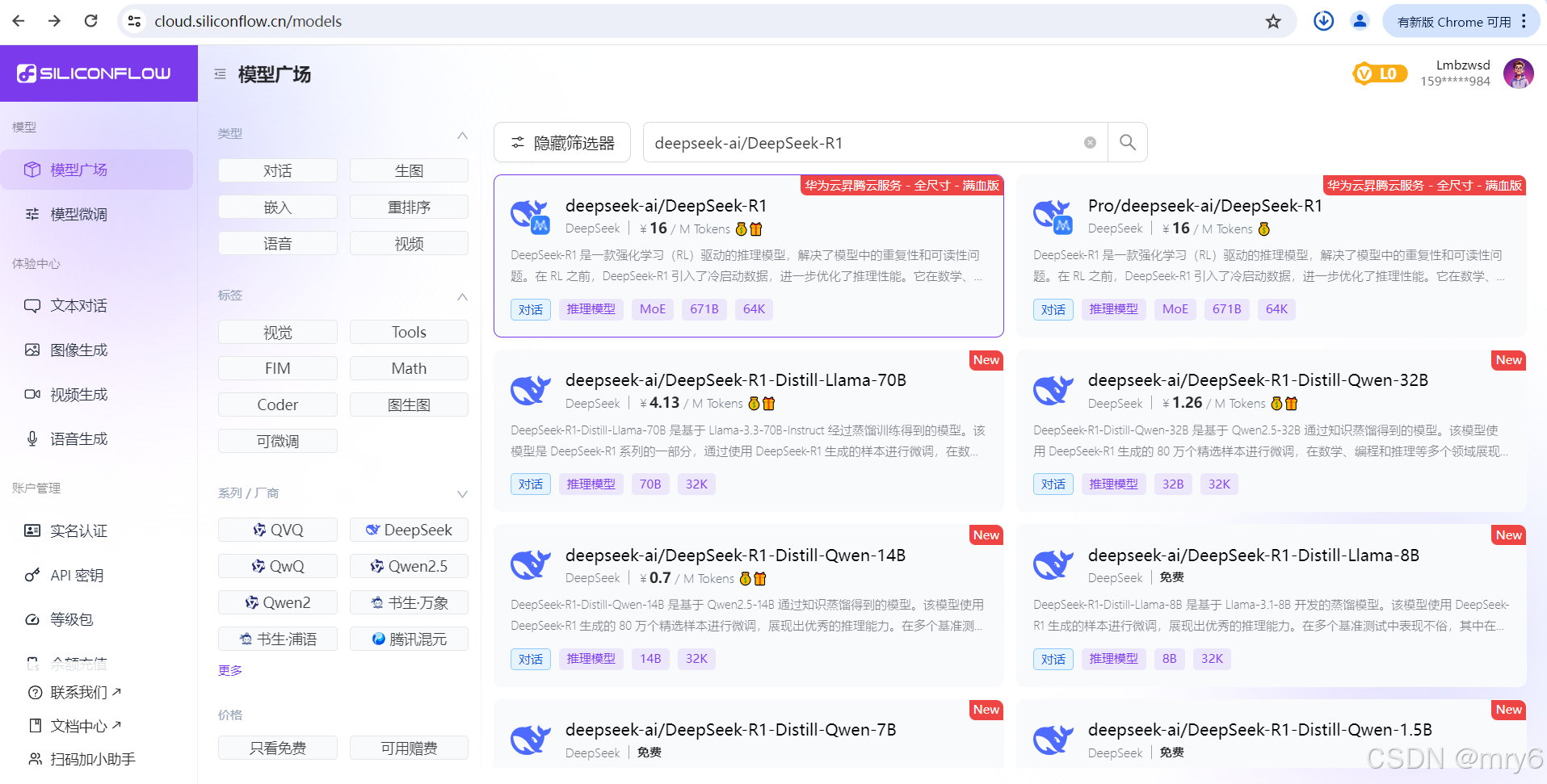The width and height of the screenshot is (1547, 784).
Task: Toggle the 只看免费 price filter
Action: (277, 748)
